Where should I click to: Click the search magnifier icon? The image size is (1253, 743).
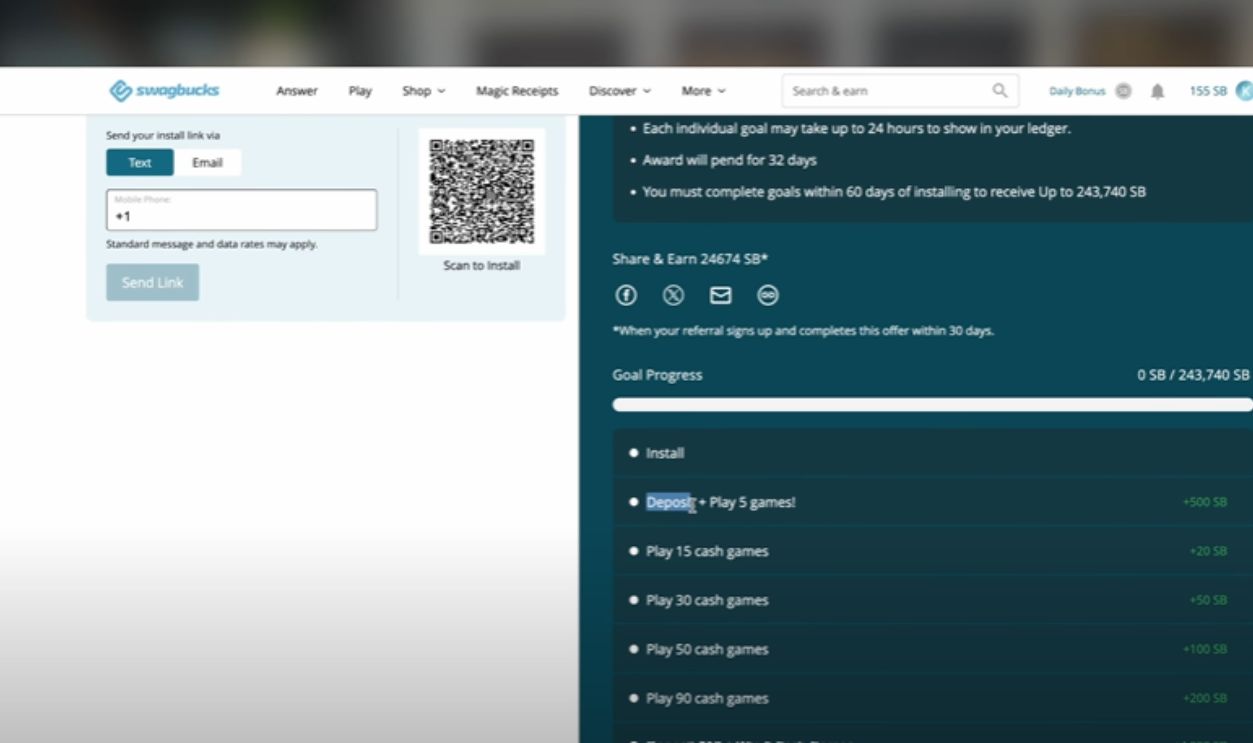click(999, 91)
